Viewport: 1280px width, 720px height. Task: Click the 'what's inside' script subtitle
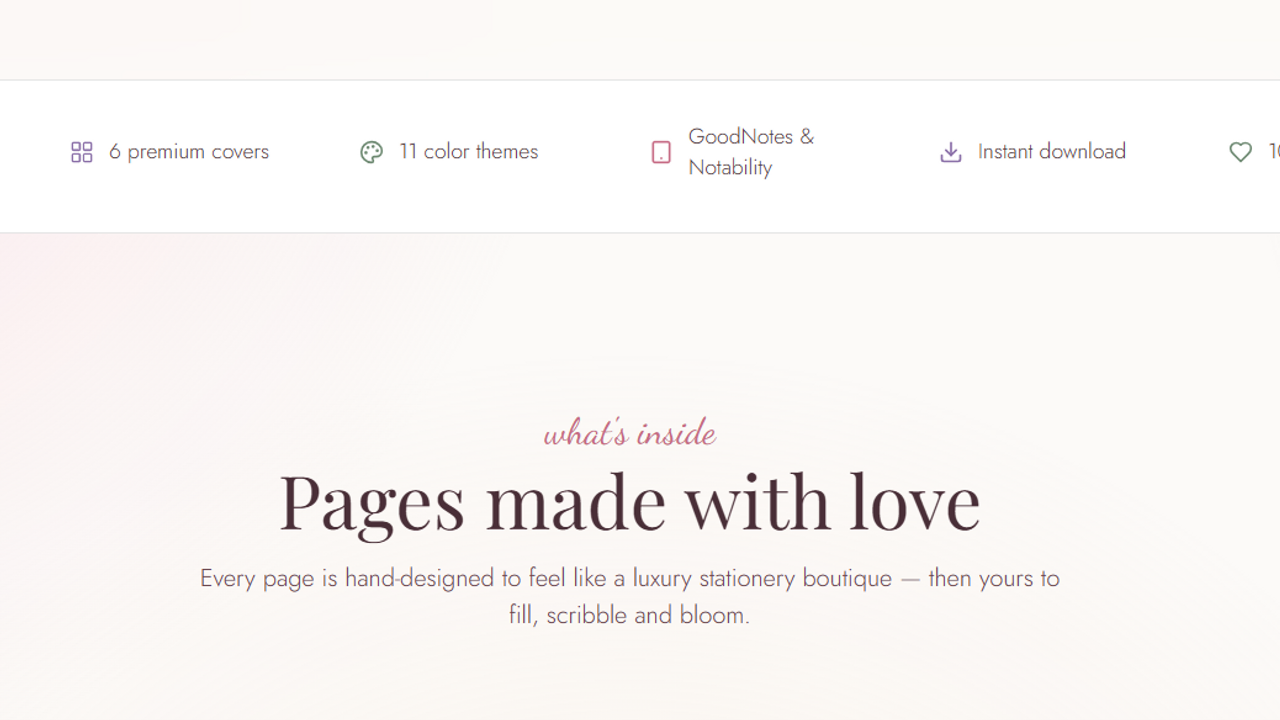coord(630,432)
